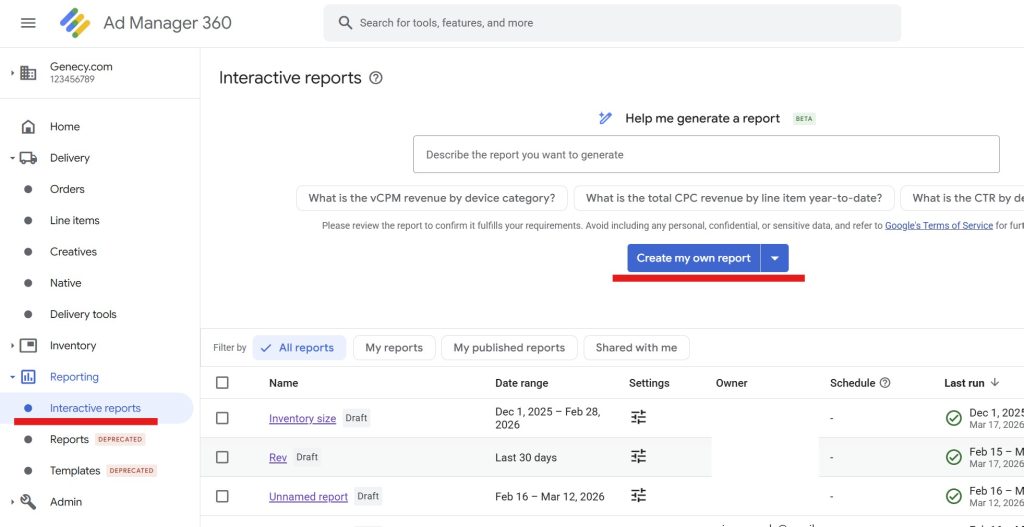Check the Inventory size report checkbox
This screenshot has height=527, width=1024.
click(x=222, y=418)
